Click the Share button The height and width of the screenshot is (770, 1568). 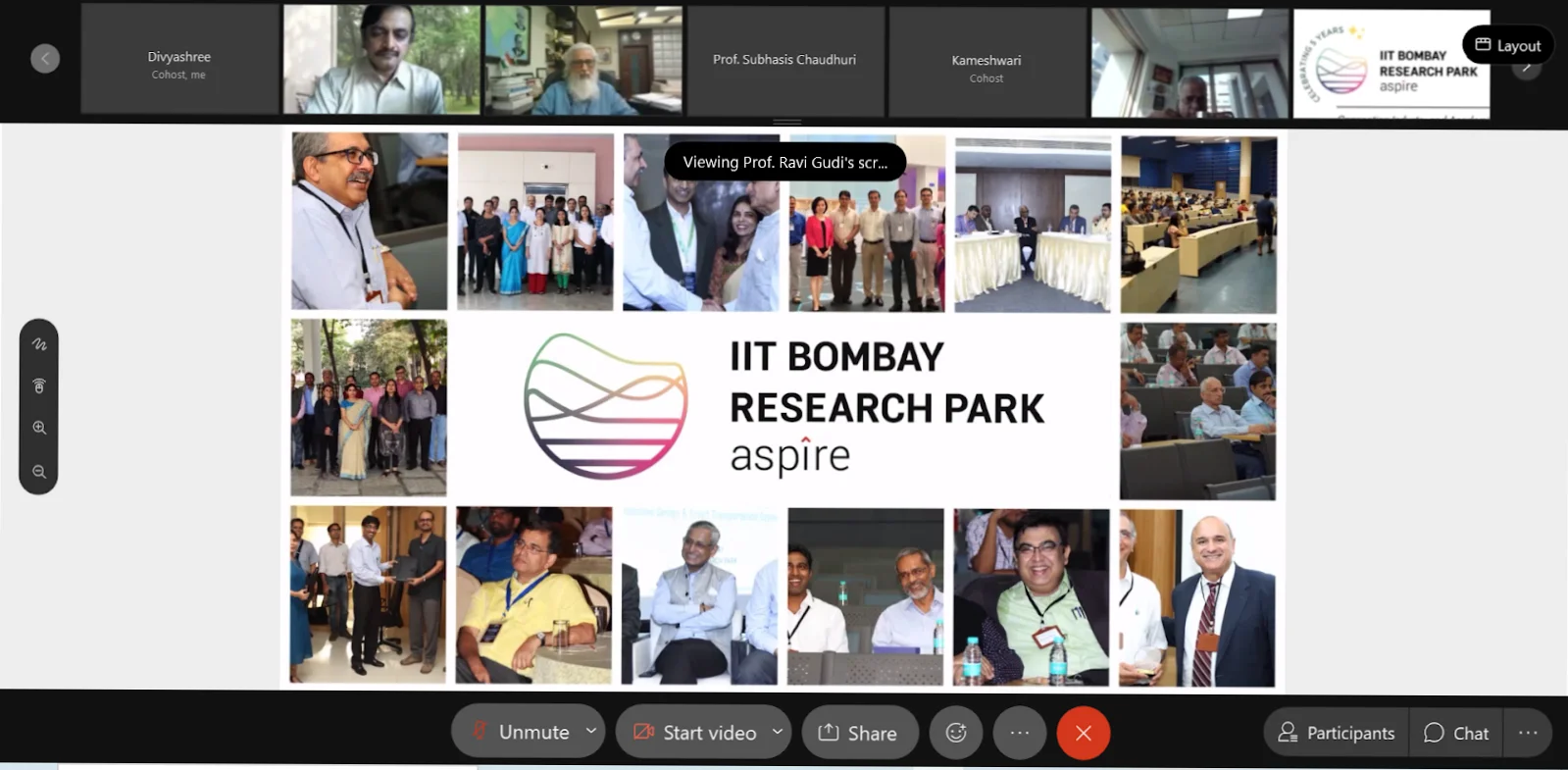[860, 733]
